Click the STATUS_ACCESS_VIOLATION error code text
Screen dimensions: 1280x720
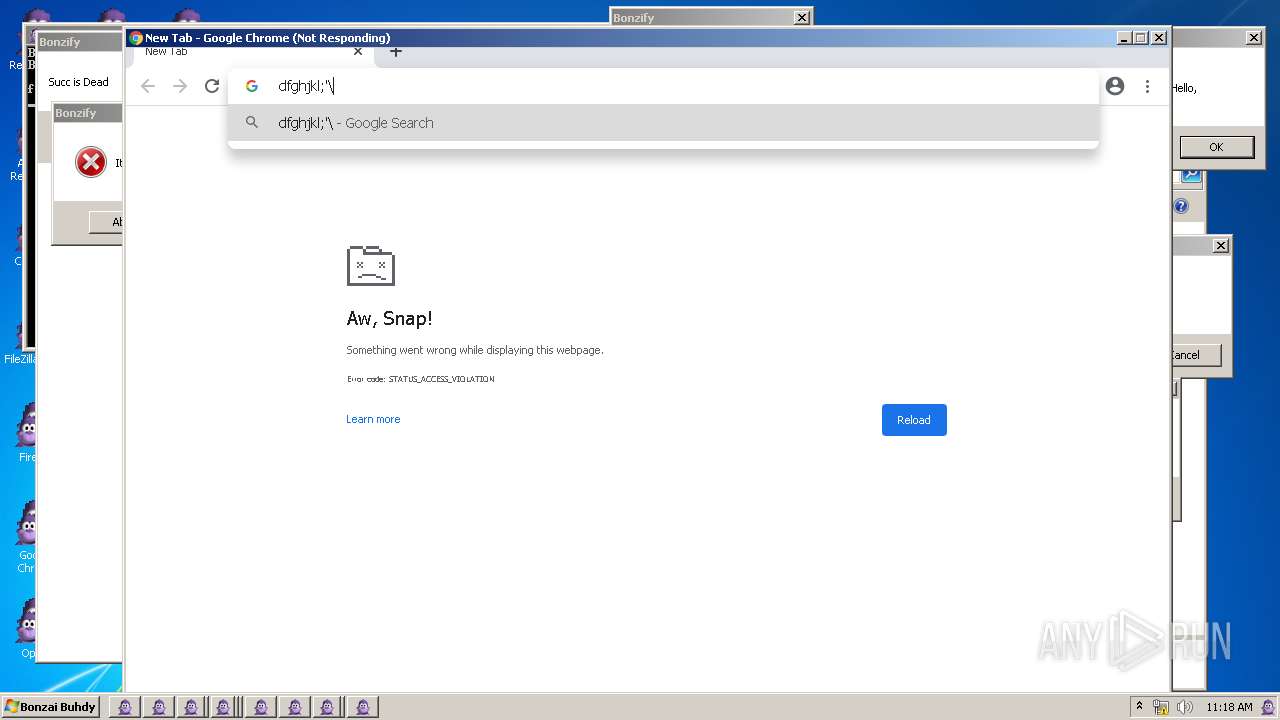pyautogui.click(x=441, y=379)
